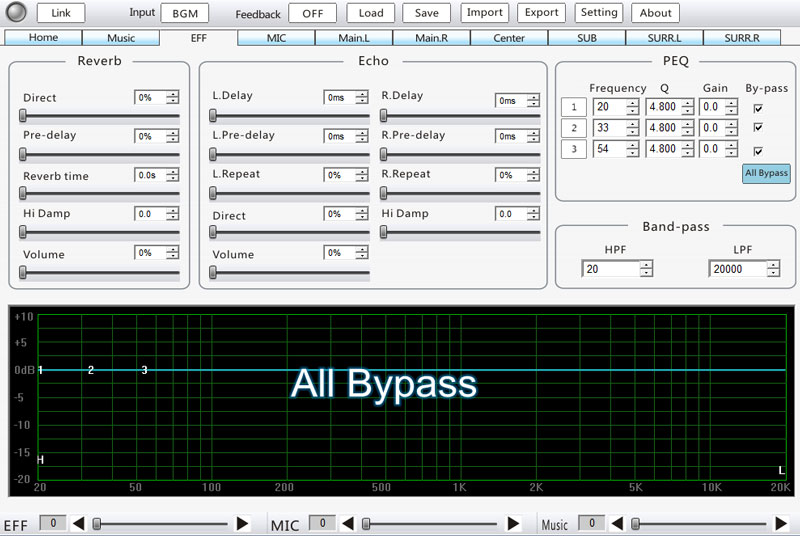Click the EFF volume left arrow
Screen dimensions: 800x536
(80, 523)
